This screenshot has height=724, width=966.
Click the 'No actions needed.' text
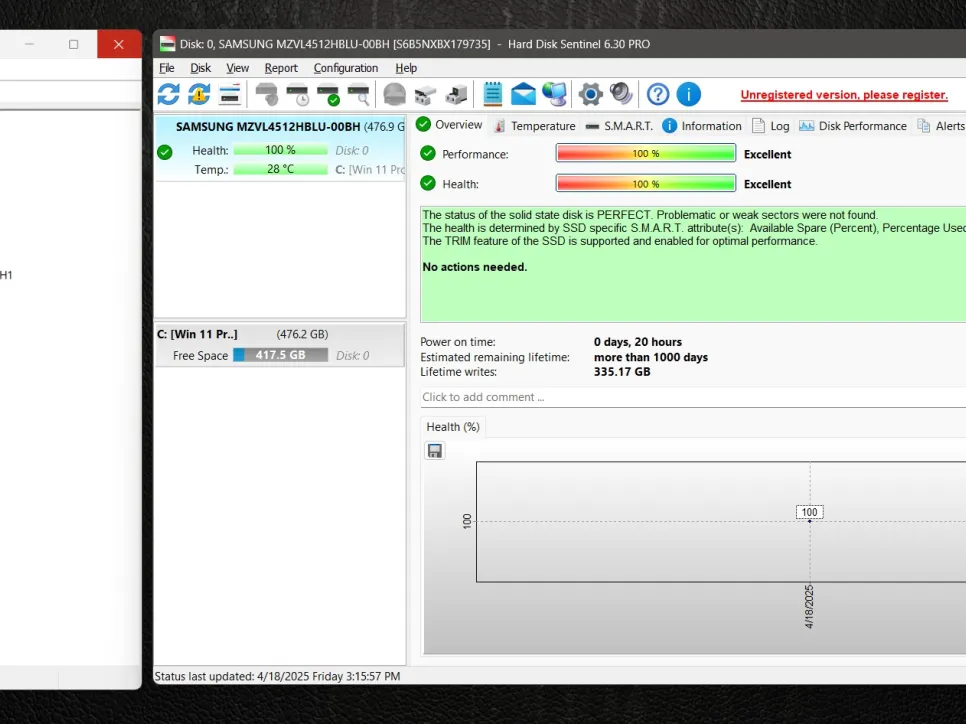[474, 267]
